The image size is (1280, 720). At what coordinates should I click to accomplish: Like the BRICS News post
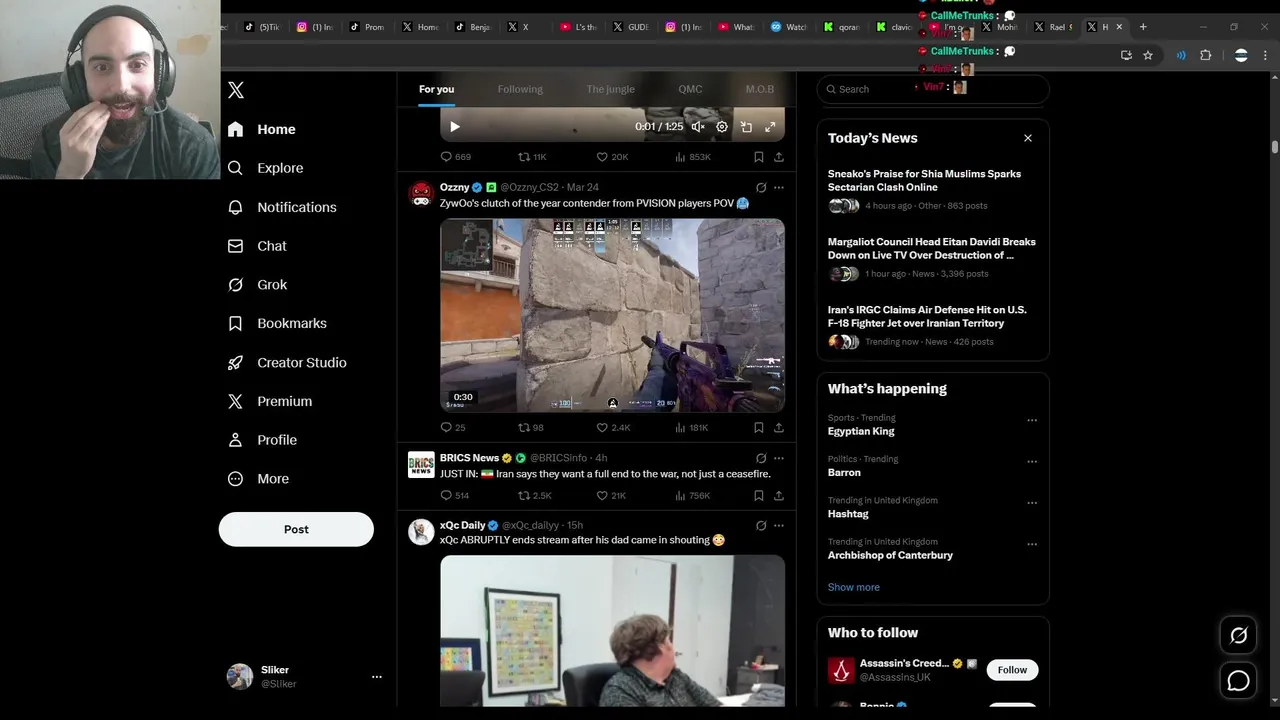(611, 495)
